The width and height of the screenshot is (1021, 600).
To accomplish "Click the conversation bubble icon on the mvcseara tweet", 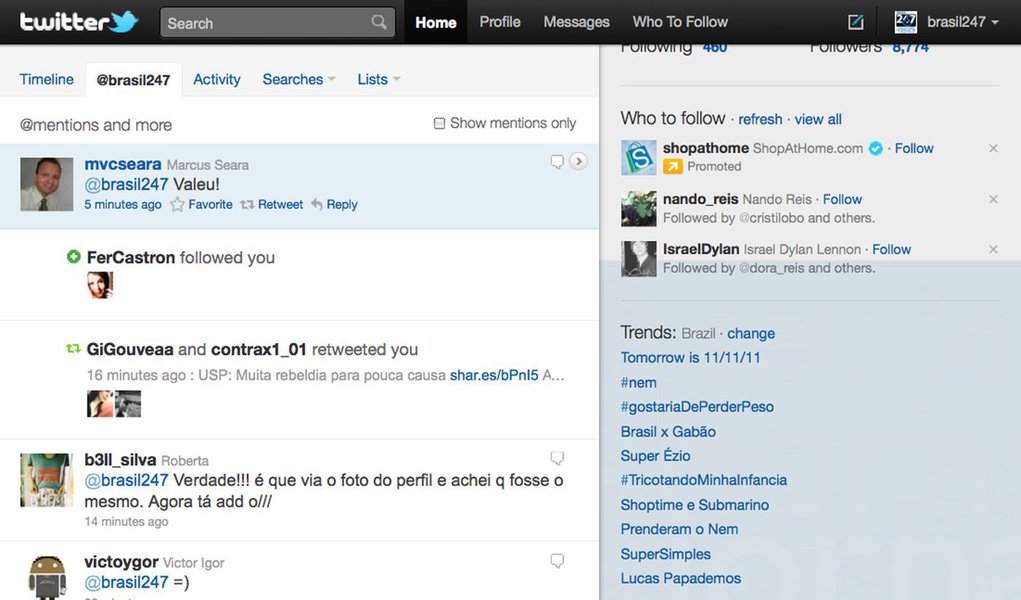I will pyautogui.click(x=557, y=162).
